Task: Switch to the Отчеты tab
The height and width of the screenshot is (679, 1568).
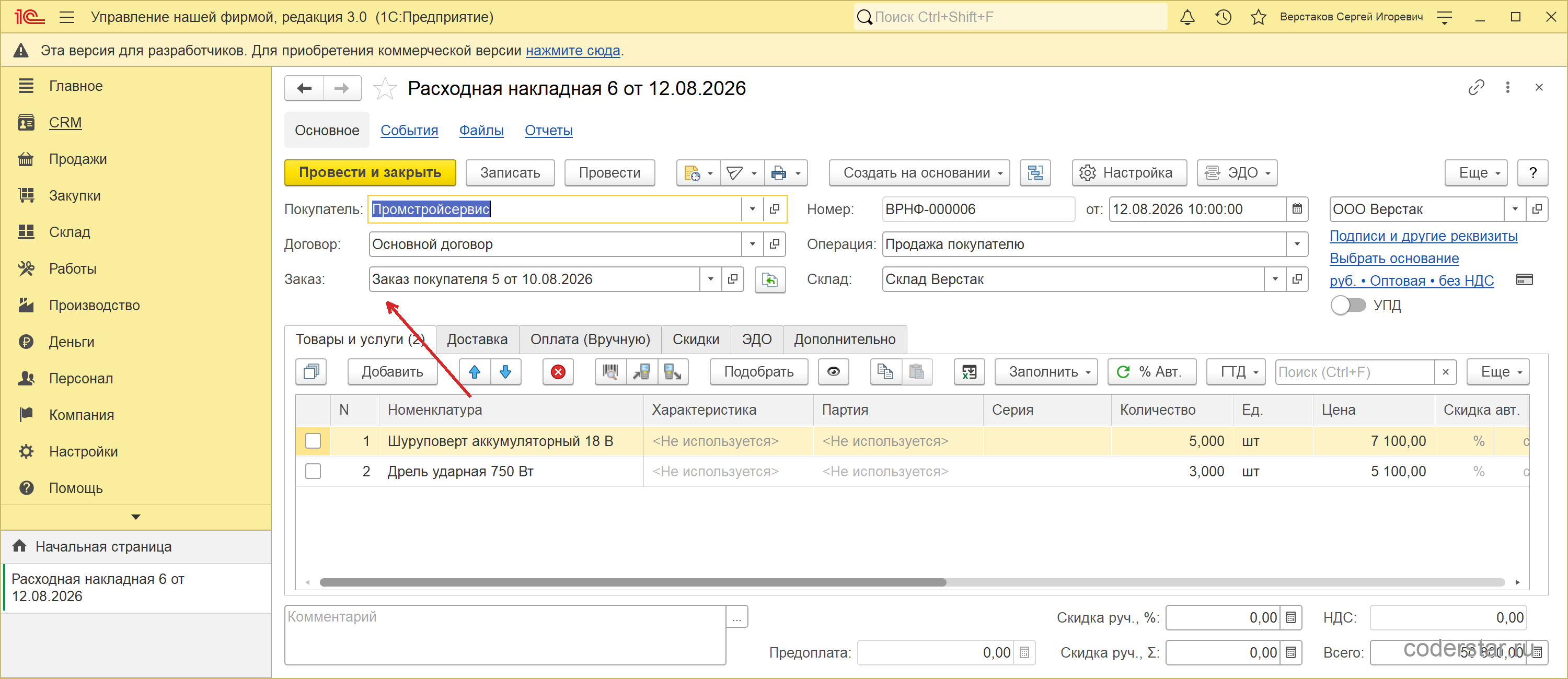Action: click(x=548, y=130)
